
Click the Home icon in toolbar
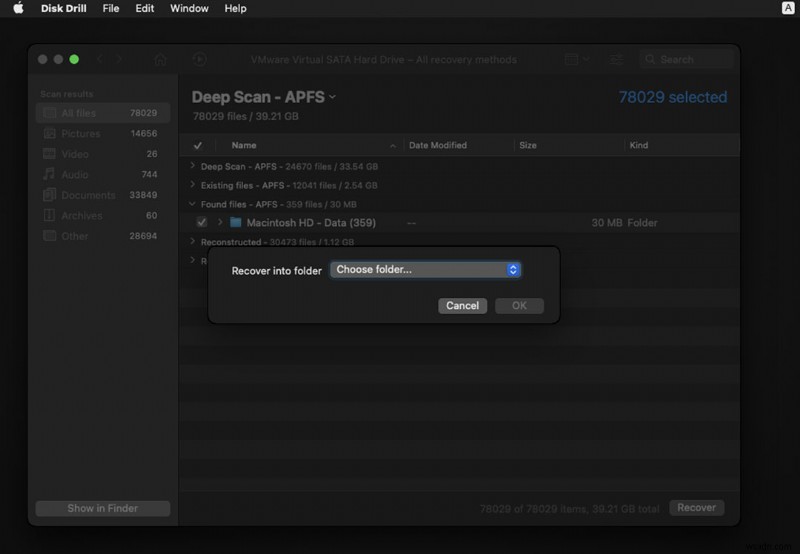point(160,60)
